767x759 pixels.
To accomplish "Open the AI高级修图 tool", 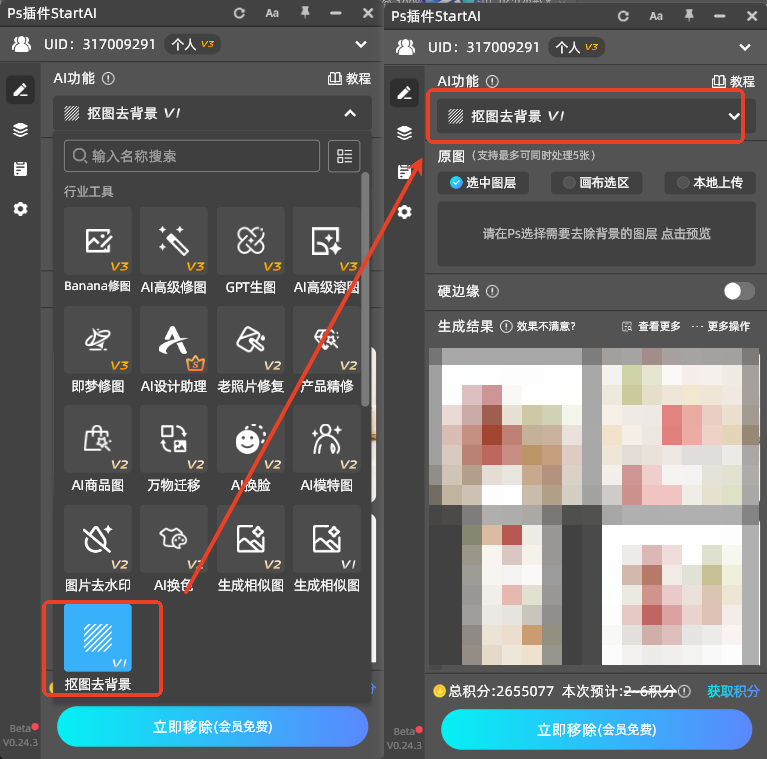I will (x=174, y=250).
